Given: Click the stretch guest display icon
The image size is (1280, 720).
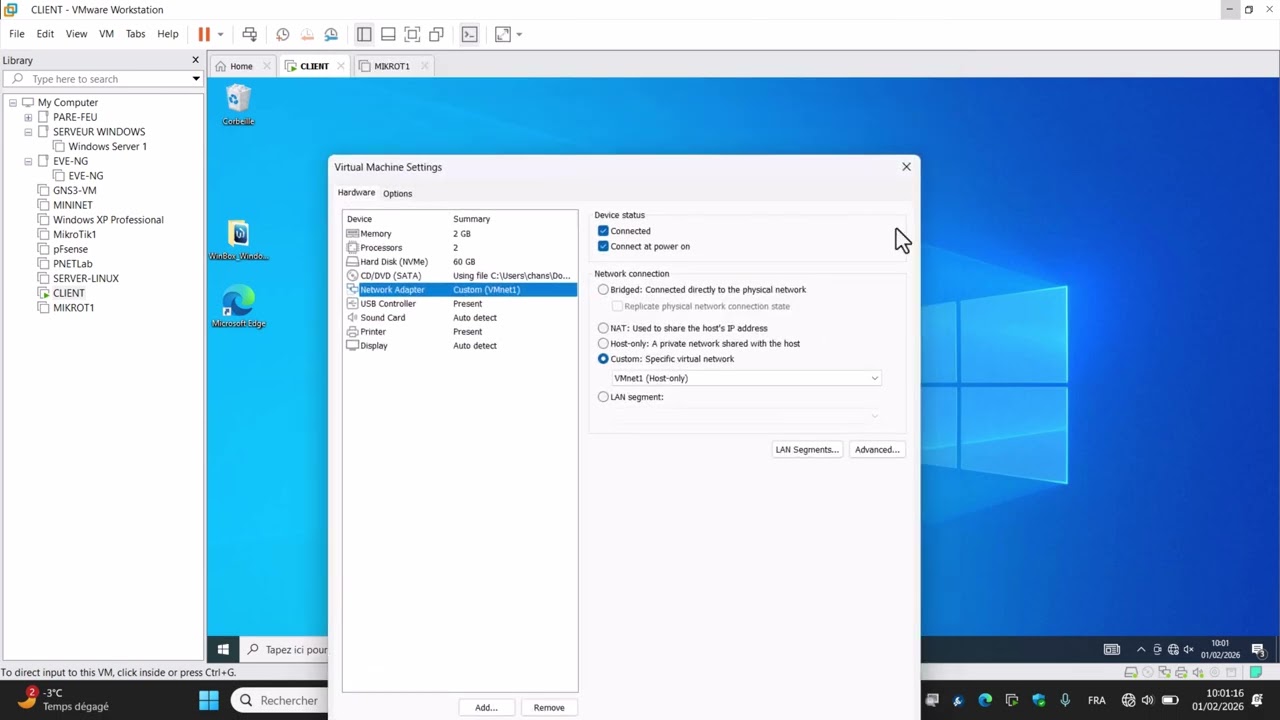Looking at the screenshot, I should click(x=503, y=34).
